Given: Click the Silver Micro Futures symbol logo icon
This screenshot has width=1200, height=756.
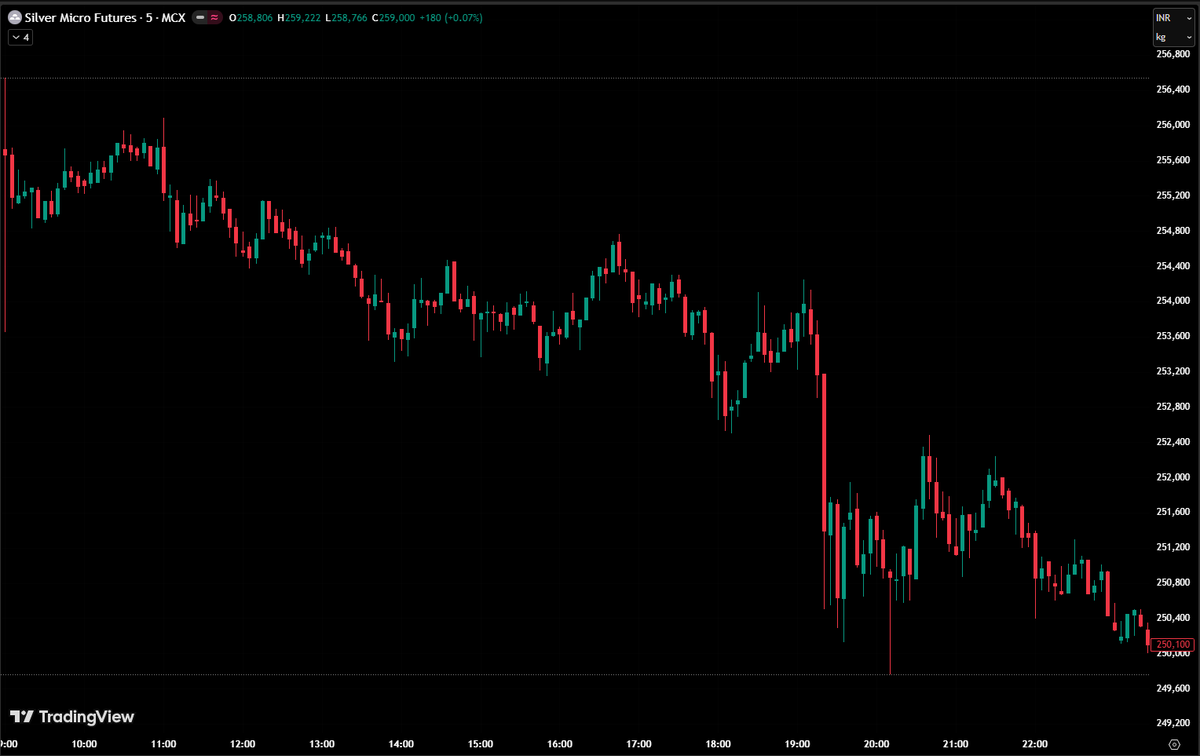Looking at the screenshot, I should pyautogui.click(x=15, y=17).
